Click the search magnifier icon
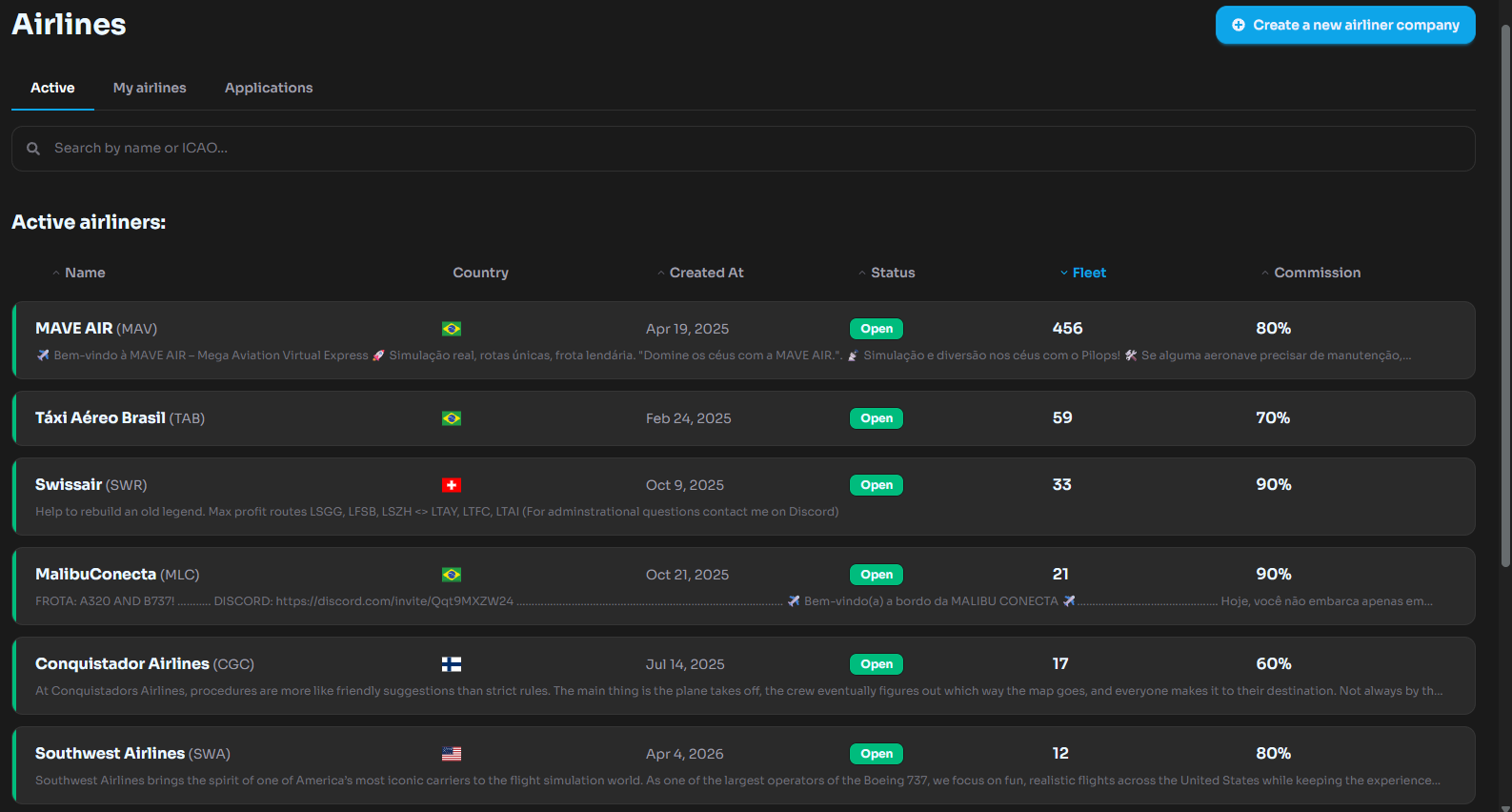Image resolution: width=1512 pixels, height=812 pixels. (33, 149)
